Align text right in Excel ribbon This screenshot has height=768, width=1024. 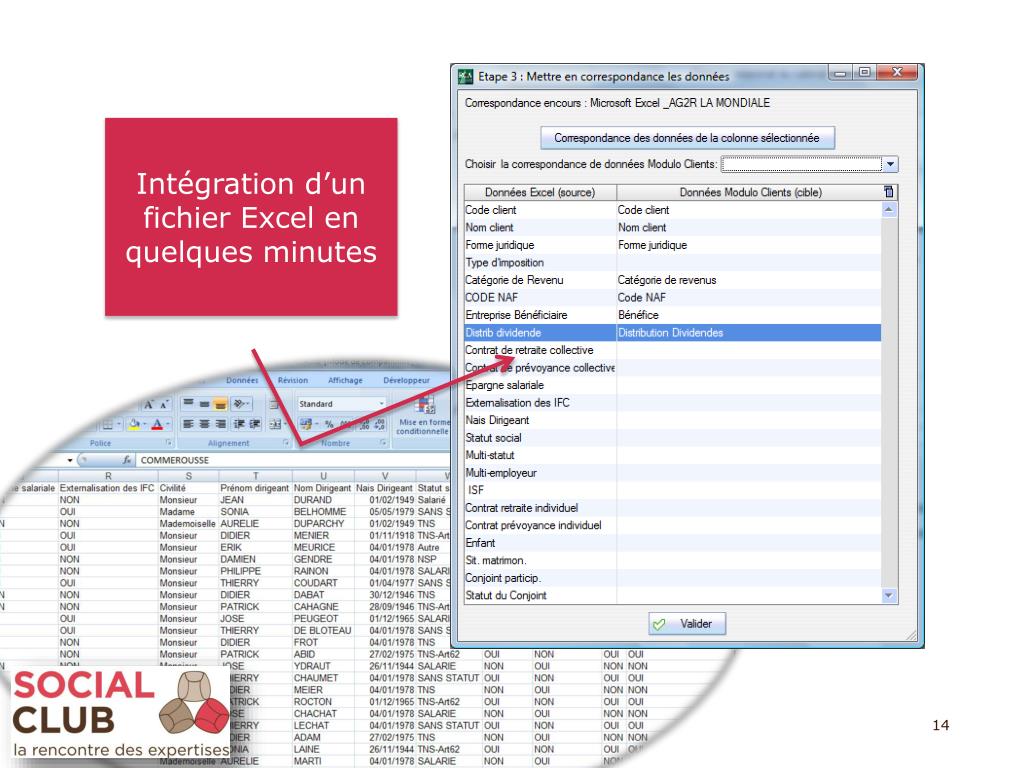pos(221,424)
